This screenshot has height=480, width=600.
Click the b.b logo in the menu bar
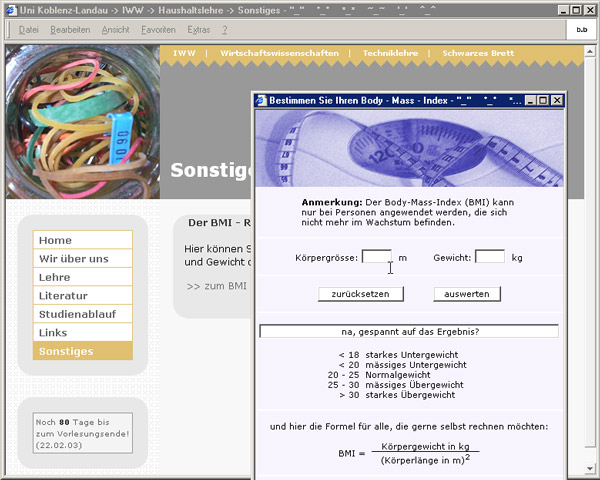coord(581,30)
